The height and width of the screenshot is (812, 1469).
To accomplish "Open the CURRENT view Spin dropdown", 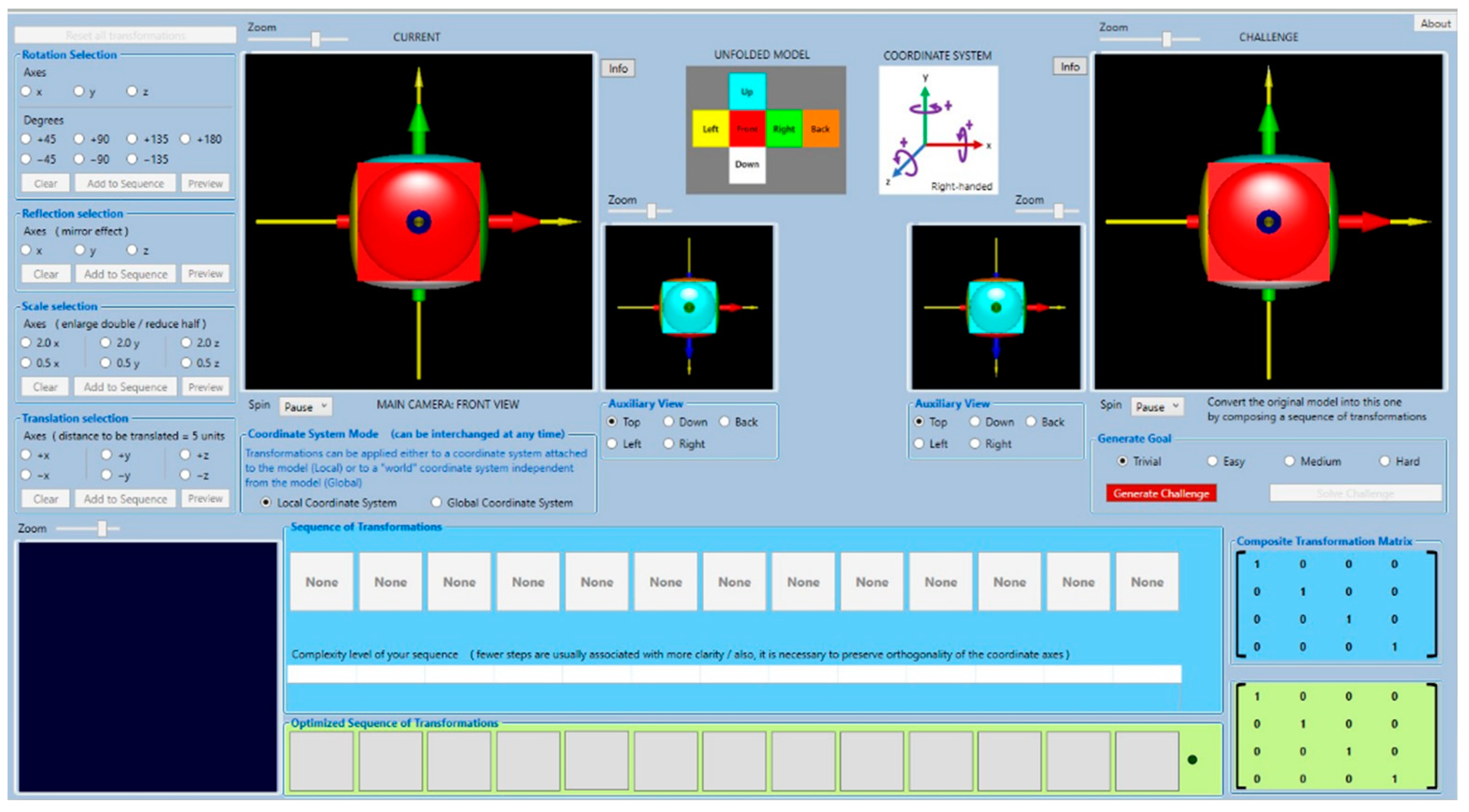I will click(306, 406).
